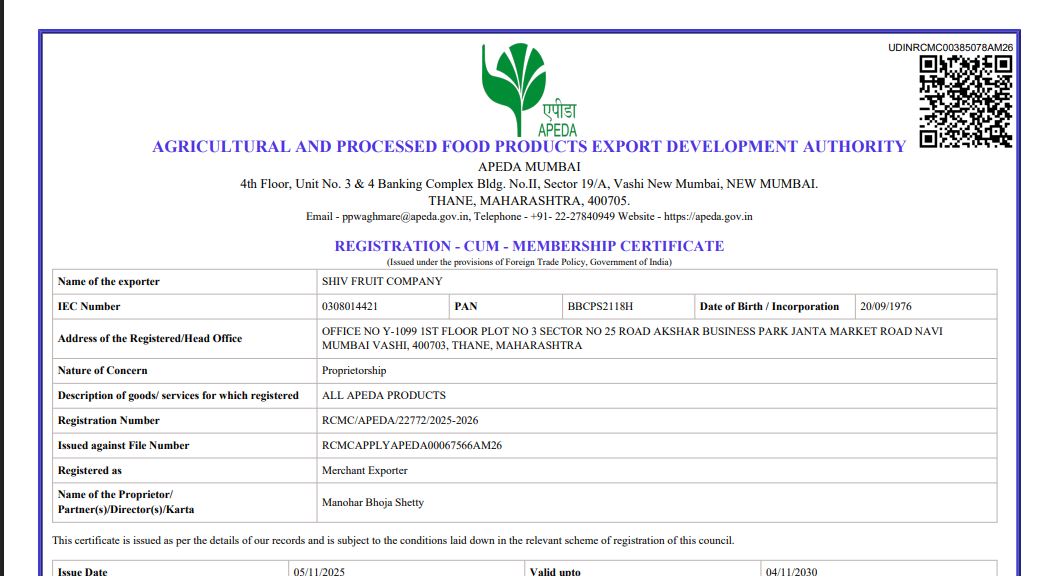Screen dimensions: 1045x576
Task: Click the ALL APEDA PRODUCTS description value
Action: pyautogui.click(x=384, y=396)
